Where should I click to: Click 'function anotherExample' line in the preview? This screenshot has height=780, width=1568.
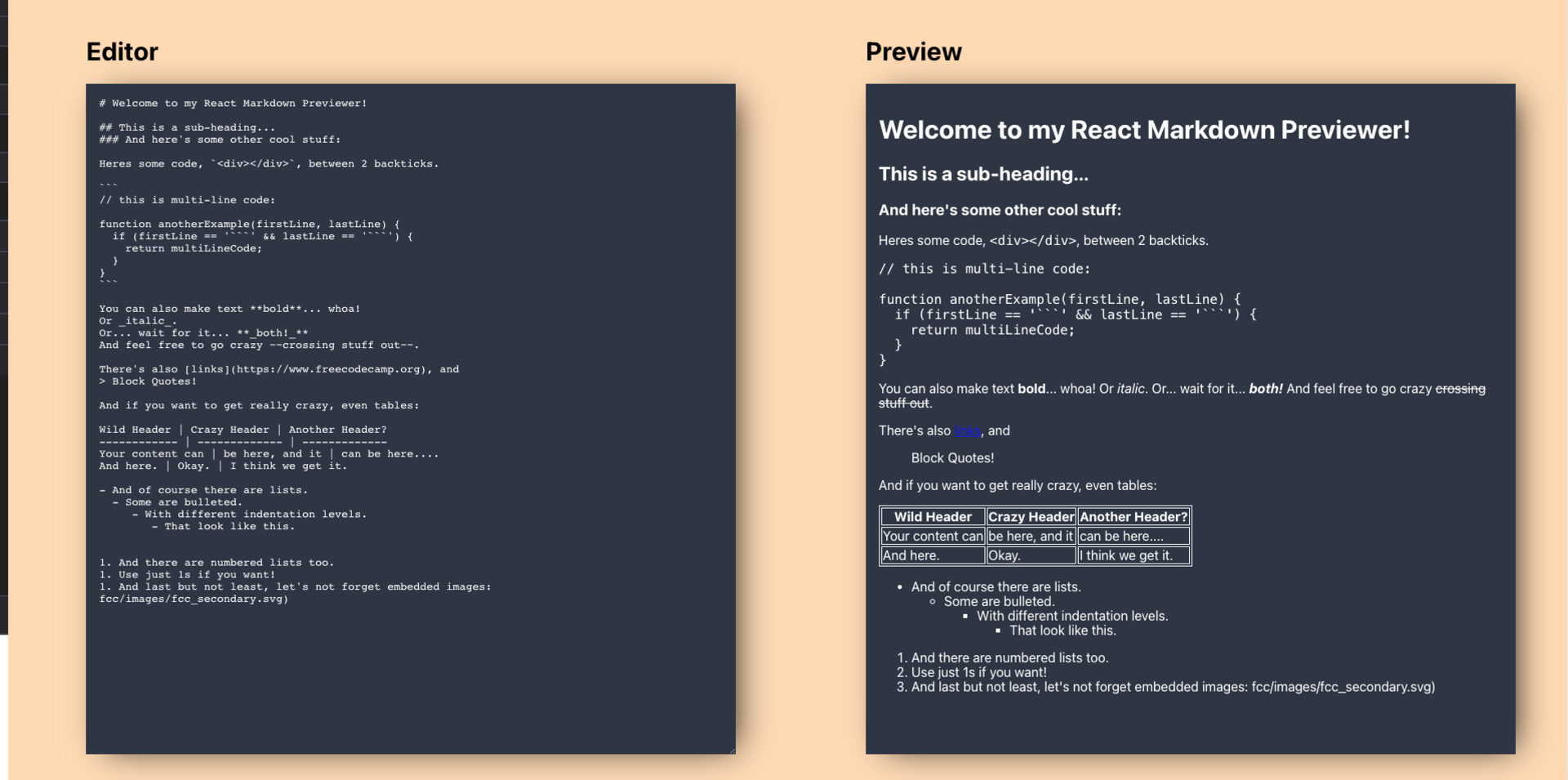[x=1059, y=299]
